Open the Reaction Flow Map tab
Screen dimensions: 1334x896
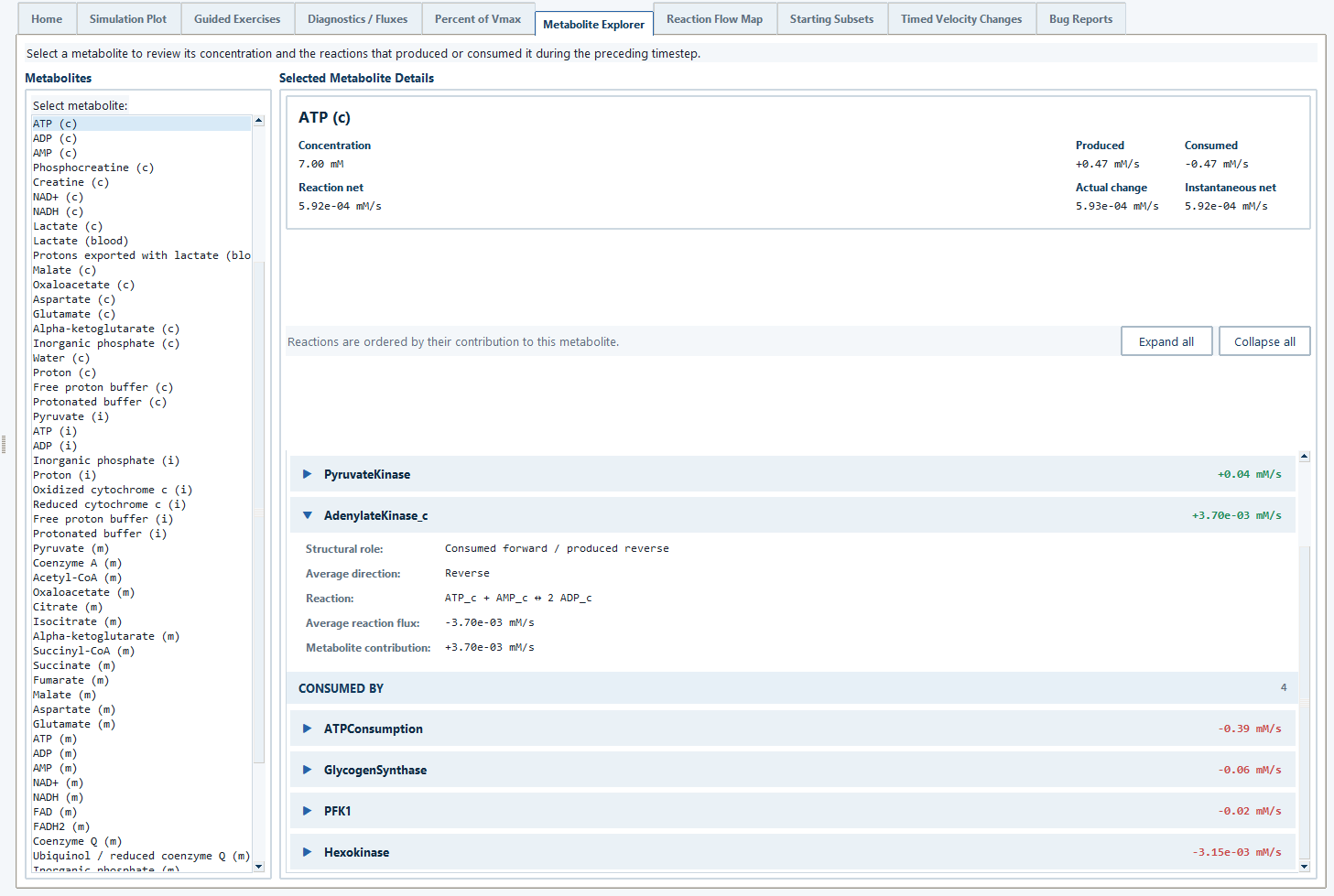[x=714, y=19]
